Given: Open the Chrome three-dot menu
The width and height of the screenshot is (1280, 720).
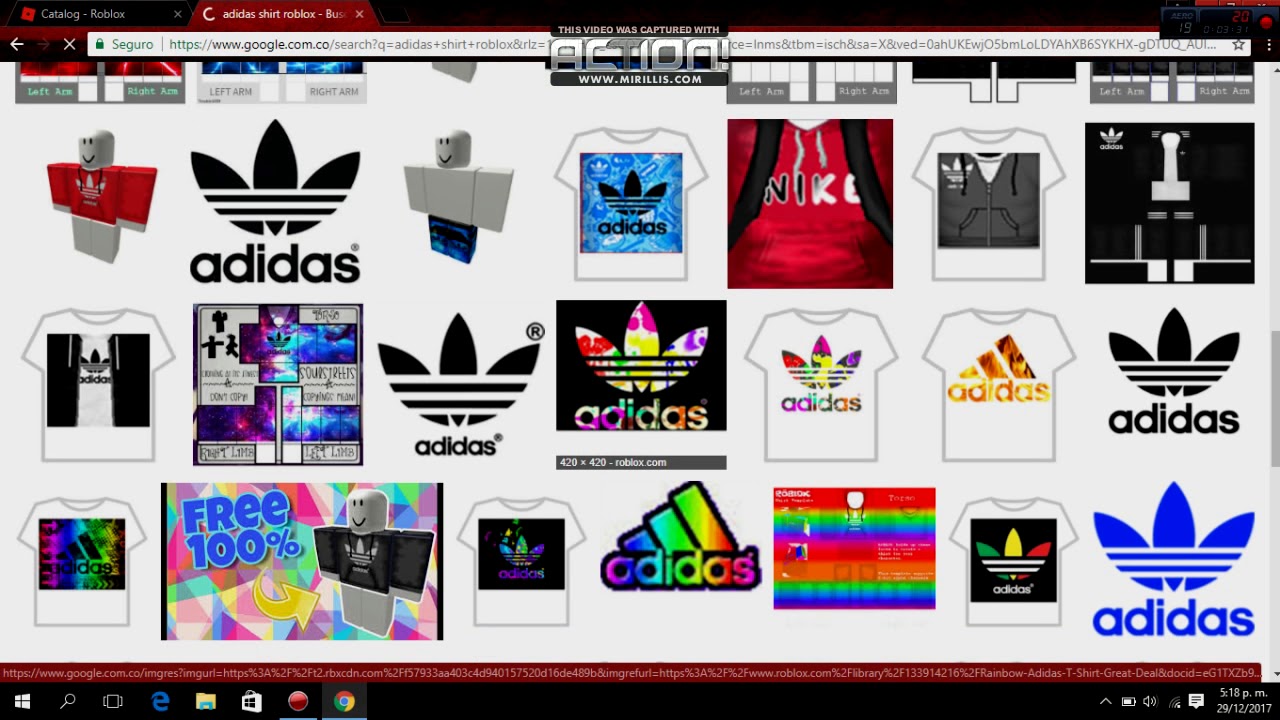Looking at the screenshot, I should click(1268, 44).
